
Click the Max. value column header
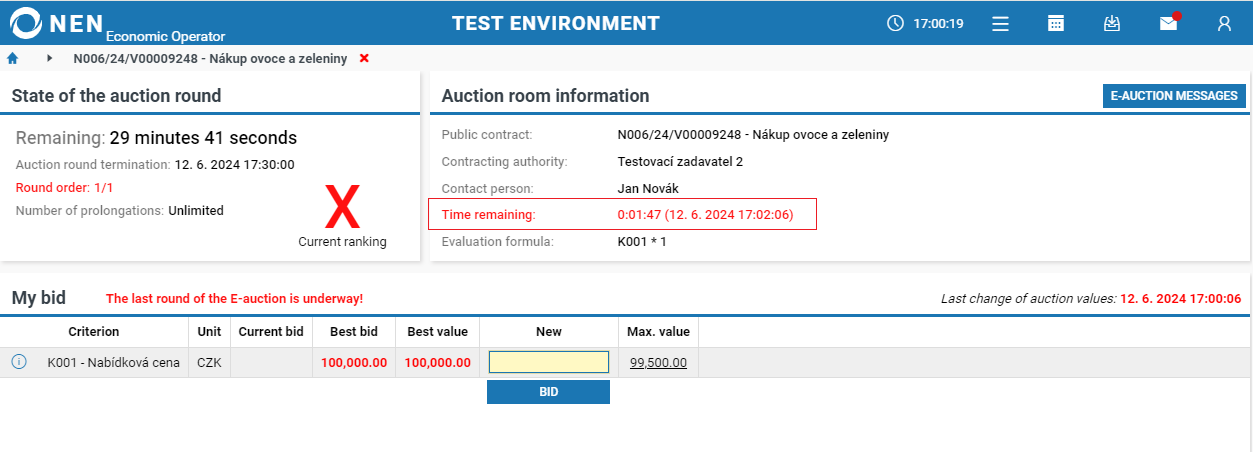click(658, 332)
